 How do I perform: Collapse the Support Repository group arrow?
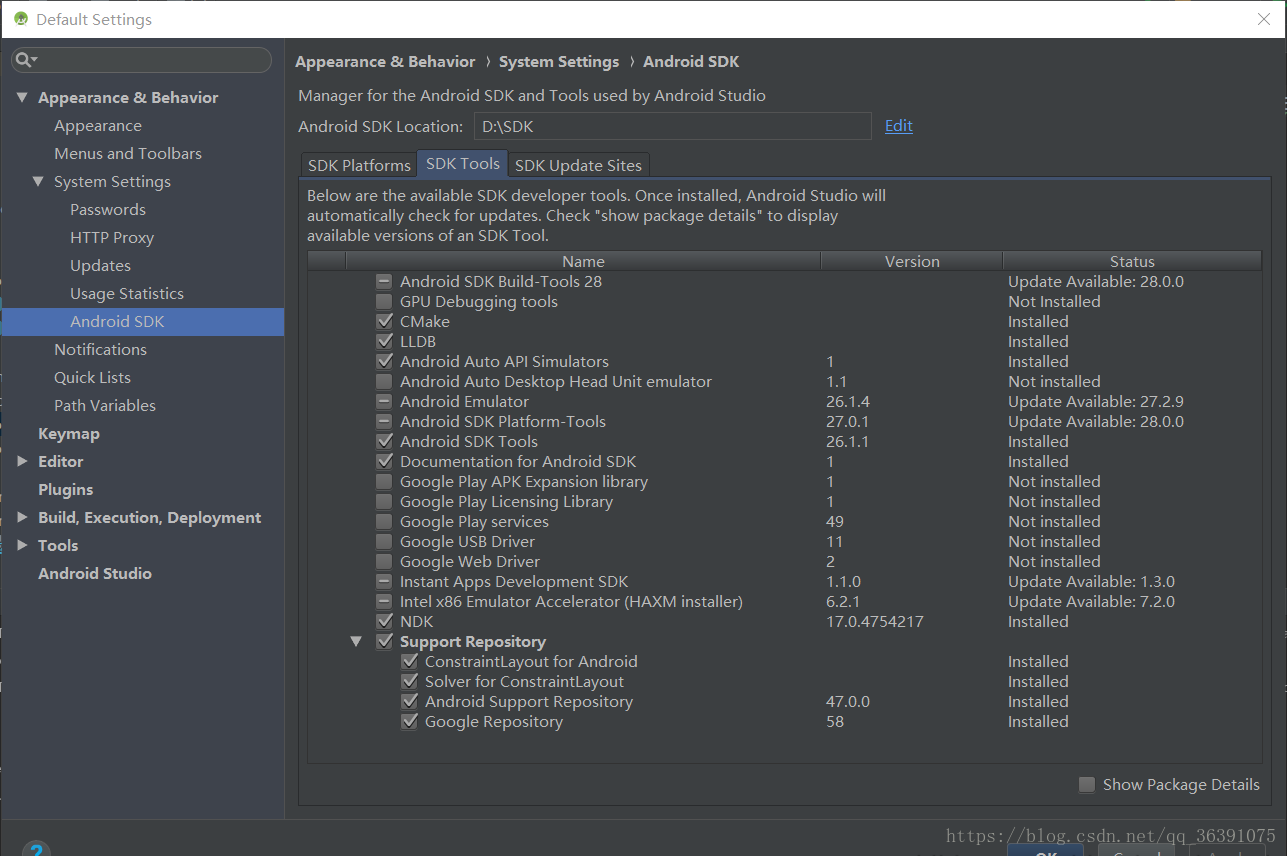tap(356, 642)
